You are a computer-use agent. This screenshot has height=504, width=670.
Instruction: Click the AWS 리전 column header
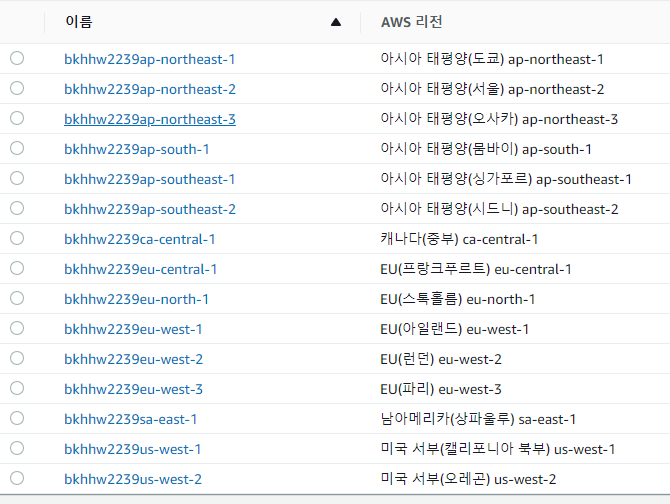click(411, 22)
